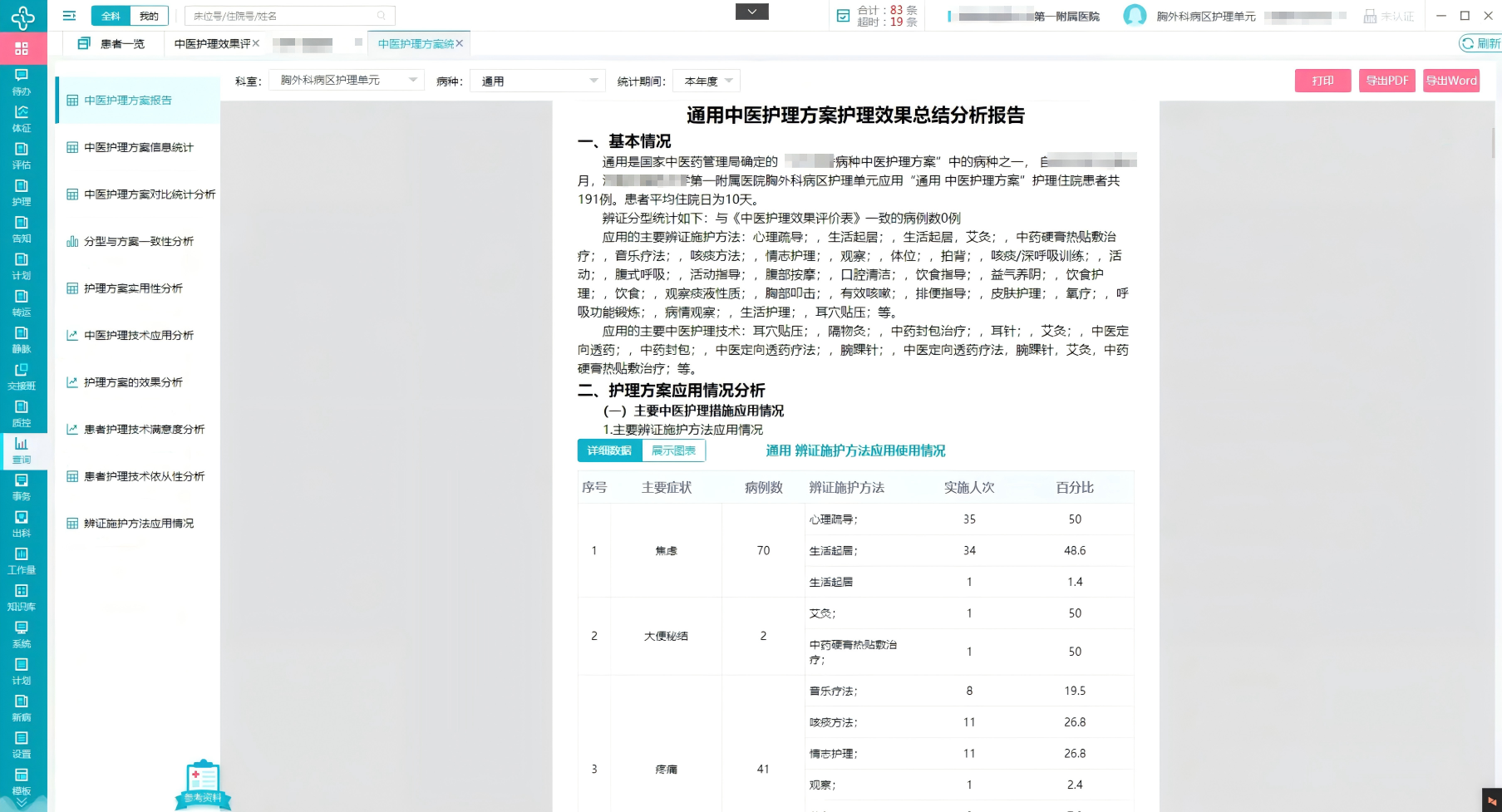
Task: Open the 新病 sidebar item
Action: pyautogui.click(x=22, y=707)
